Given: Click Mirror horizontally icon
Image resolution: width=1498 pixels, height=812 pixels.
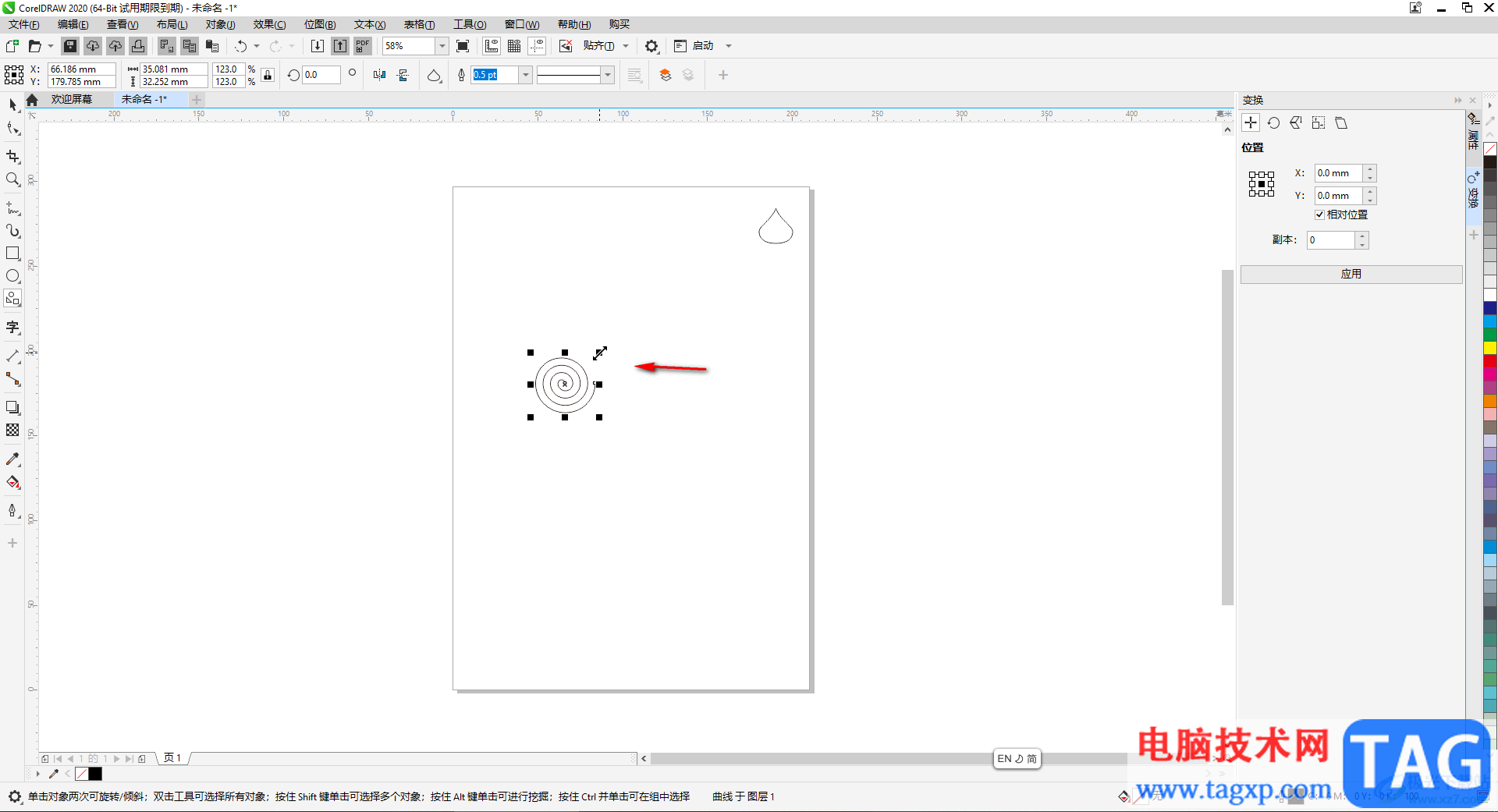Looking at the screenshot, I should (379, 75).
